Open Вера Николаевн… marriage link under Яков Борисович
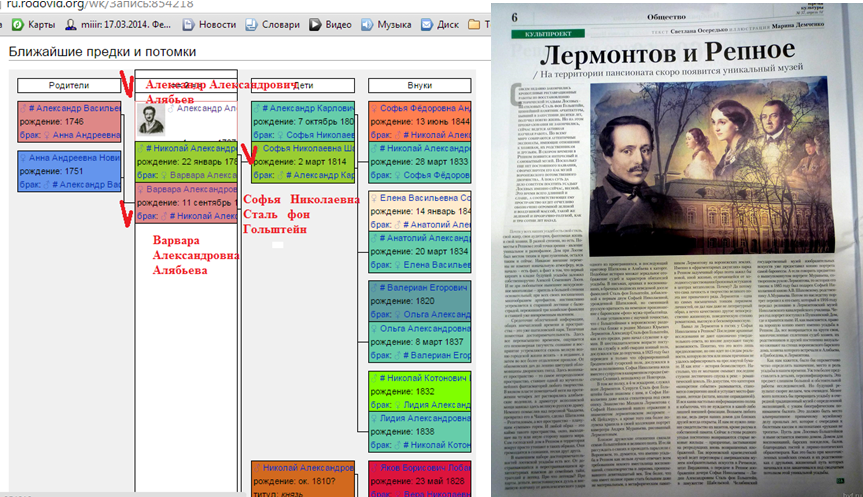Screen dimensions: 863x497 [437, 494]
